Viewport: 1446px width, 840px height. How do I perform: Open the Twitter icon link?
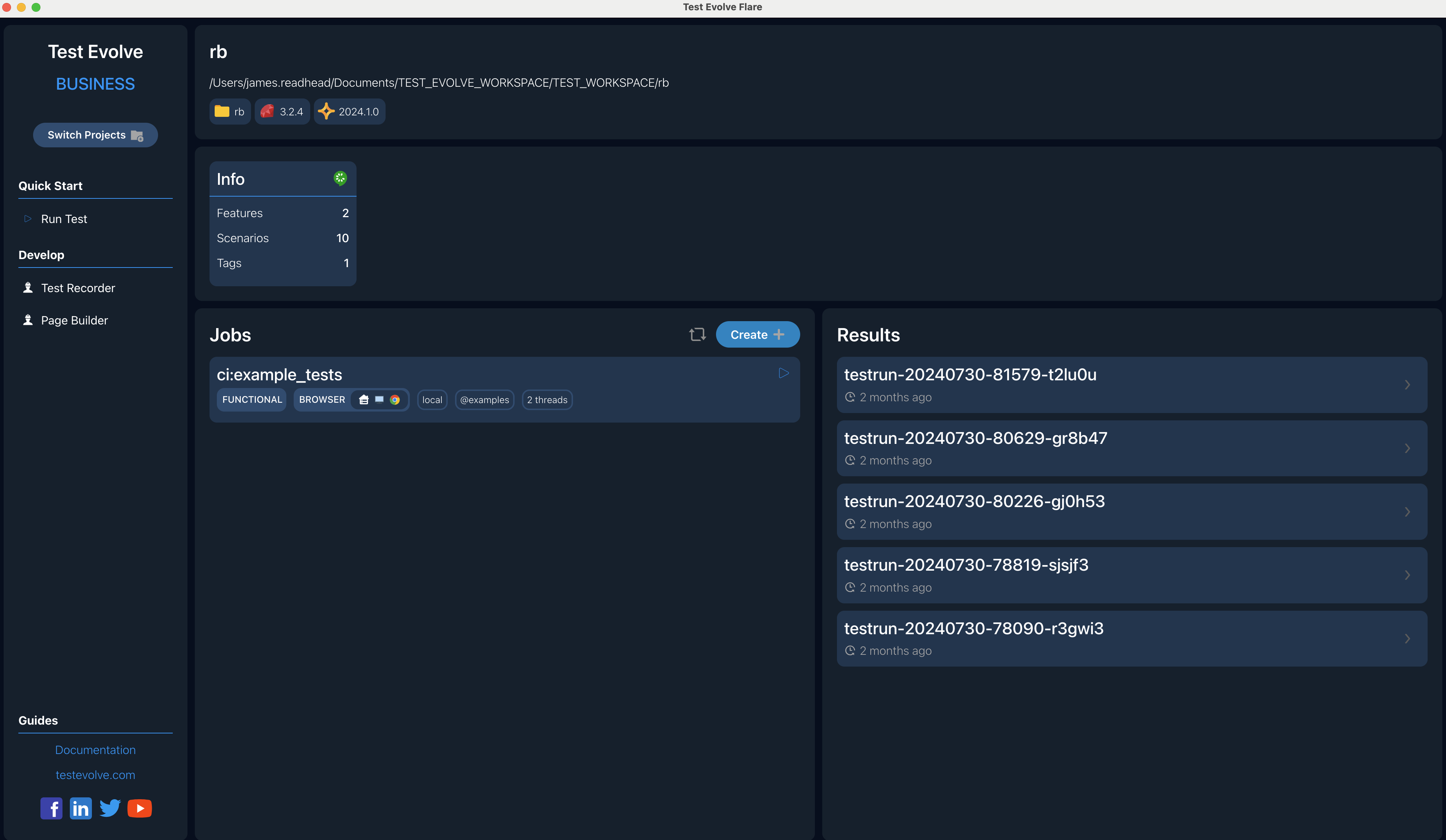(x=110, y=808)
